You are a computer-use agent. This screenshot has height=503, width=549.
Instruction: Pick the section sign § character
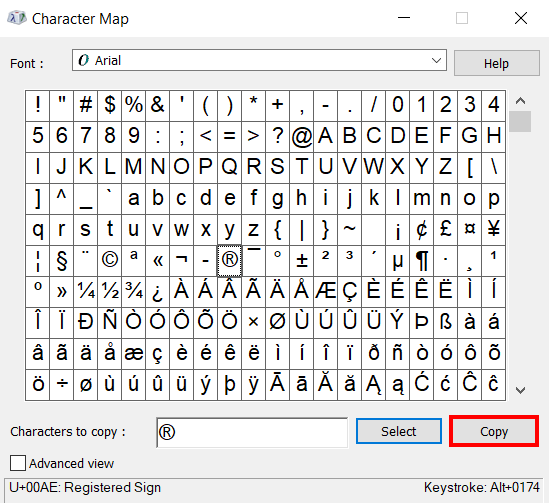point(62,261)
